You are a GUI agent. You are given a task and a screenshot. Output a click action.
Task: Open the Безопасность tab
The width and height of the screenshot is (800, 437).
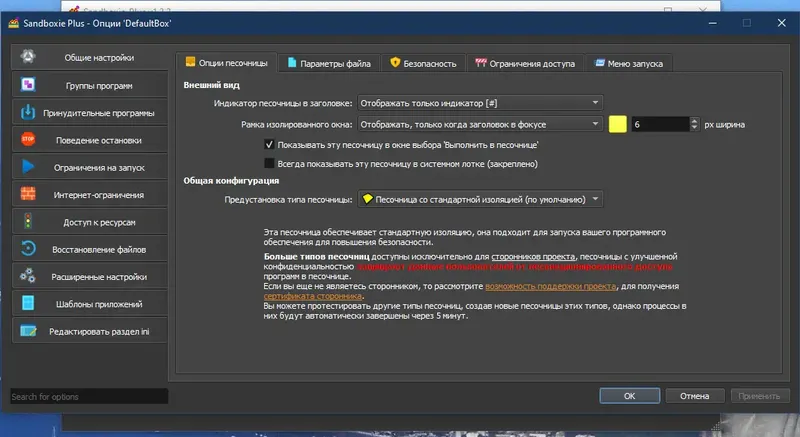coord(423,63)
